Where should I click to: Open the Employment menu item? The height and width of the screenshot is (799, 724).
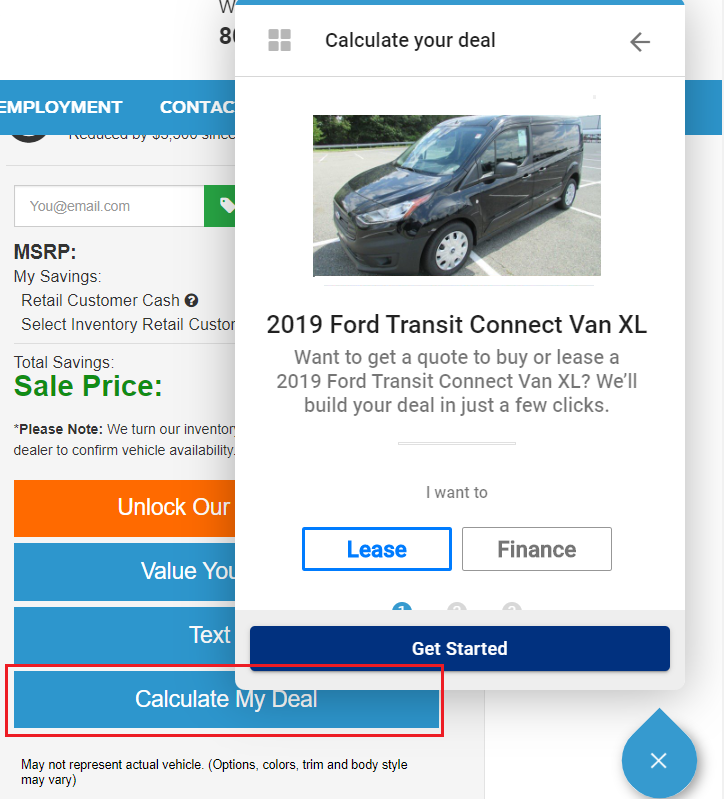tap(61, 107)
